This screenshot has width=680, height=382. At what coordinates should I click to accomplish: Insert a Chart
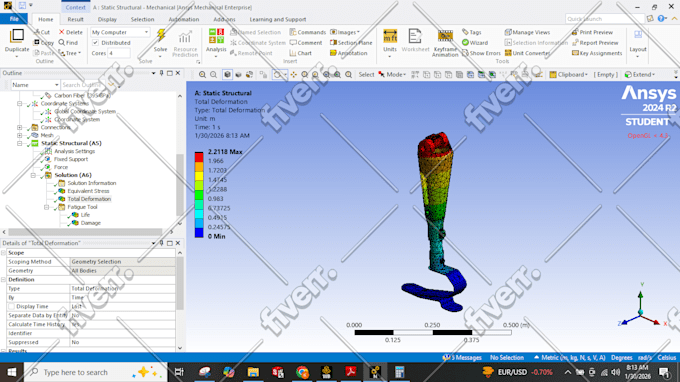tap(301, 53)
